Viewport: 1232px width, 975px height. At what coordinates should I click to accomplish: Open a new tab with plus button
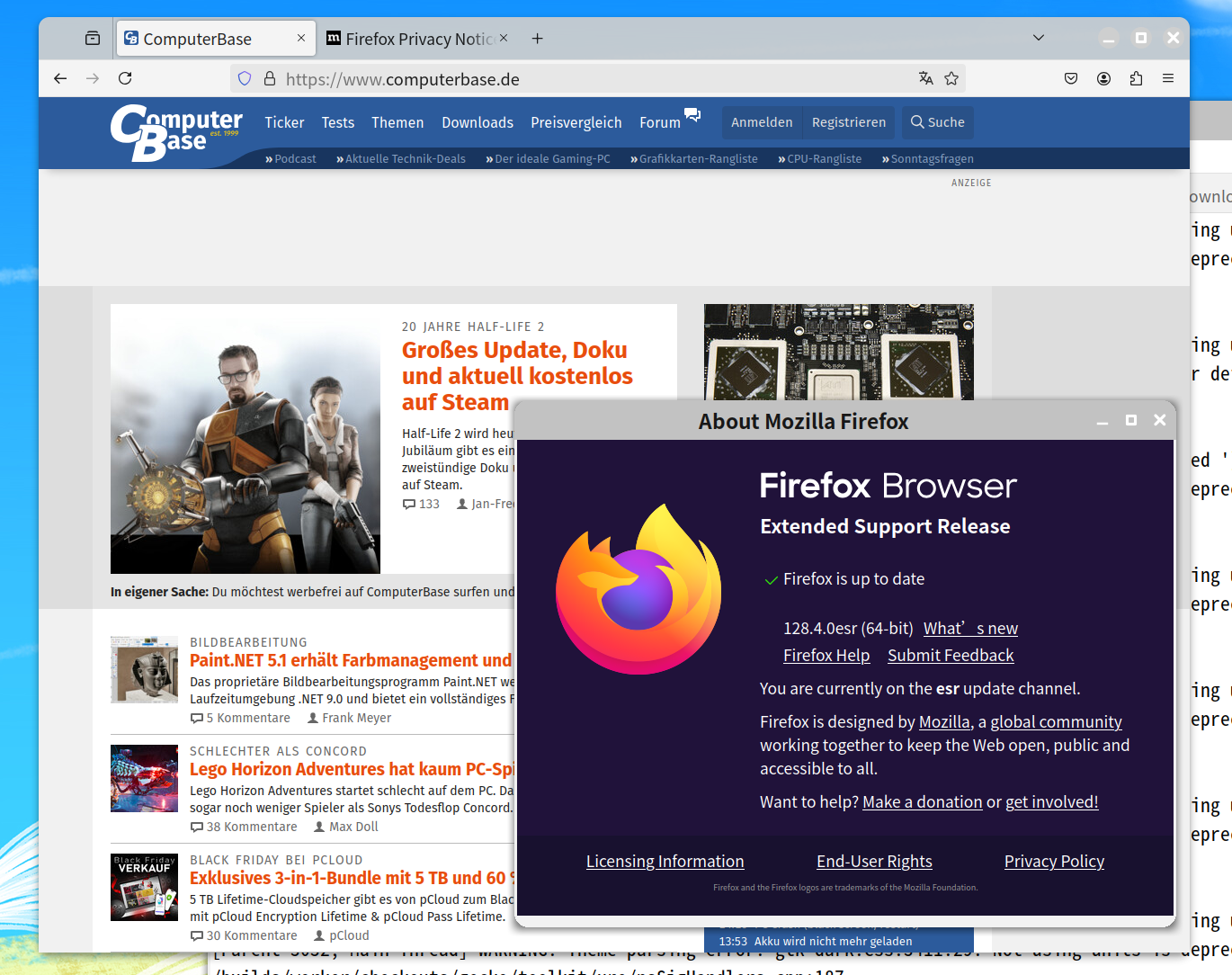click(537, 38)
